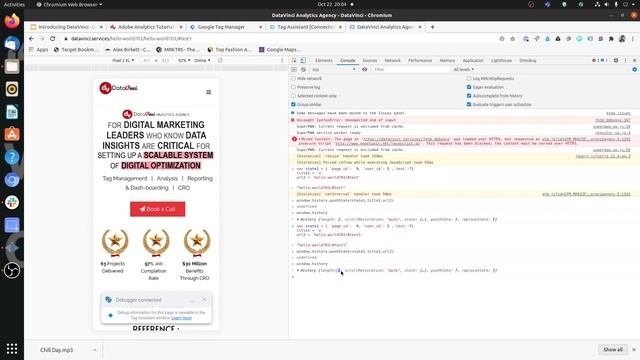
Task: Enable the Hide network checkbox
Action: click(x=293, y=78)
